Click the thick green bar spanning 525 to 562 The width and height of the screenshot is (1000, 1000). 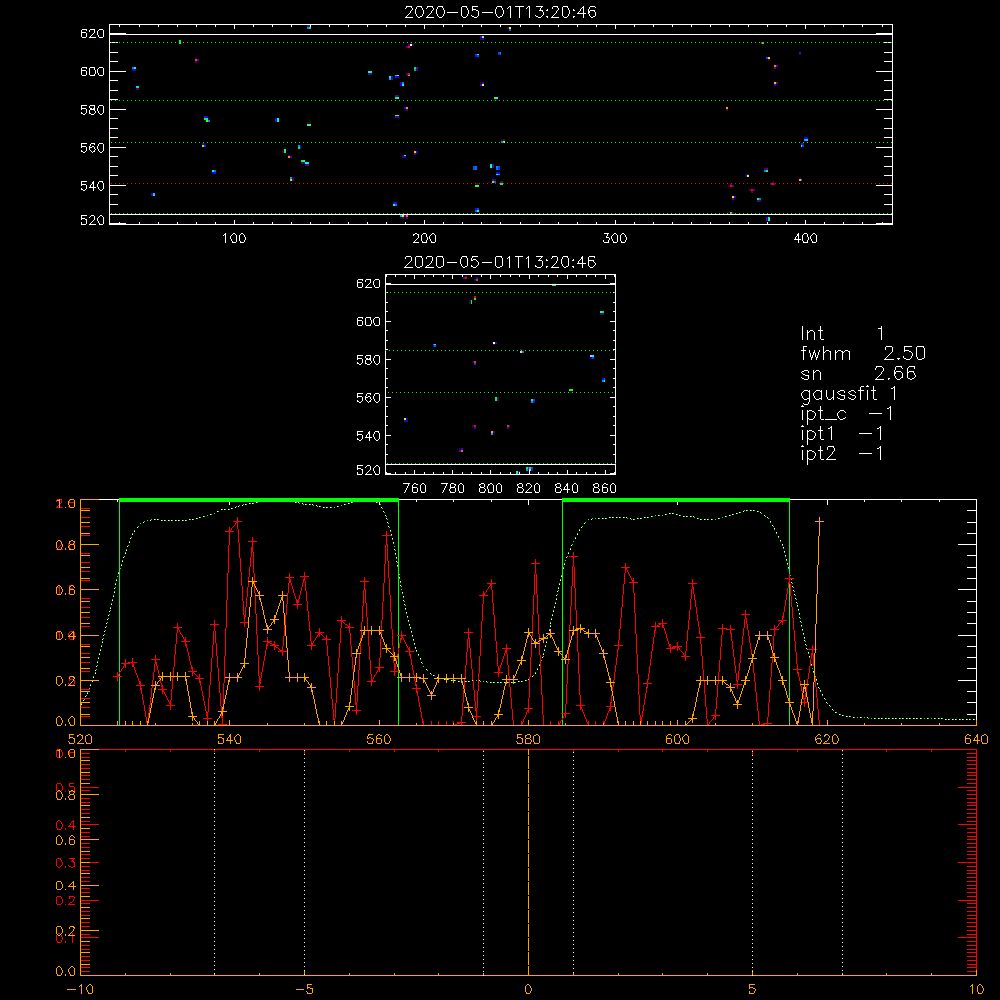pyautogui.click(x=259, y=500)
